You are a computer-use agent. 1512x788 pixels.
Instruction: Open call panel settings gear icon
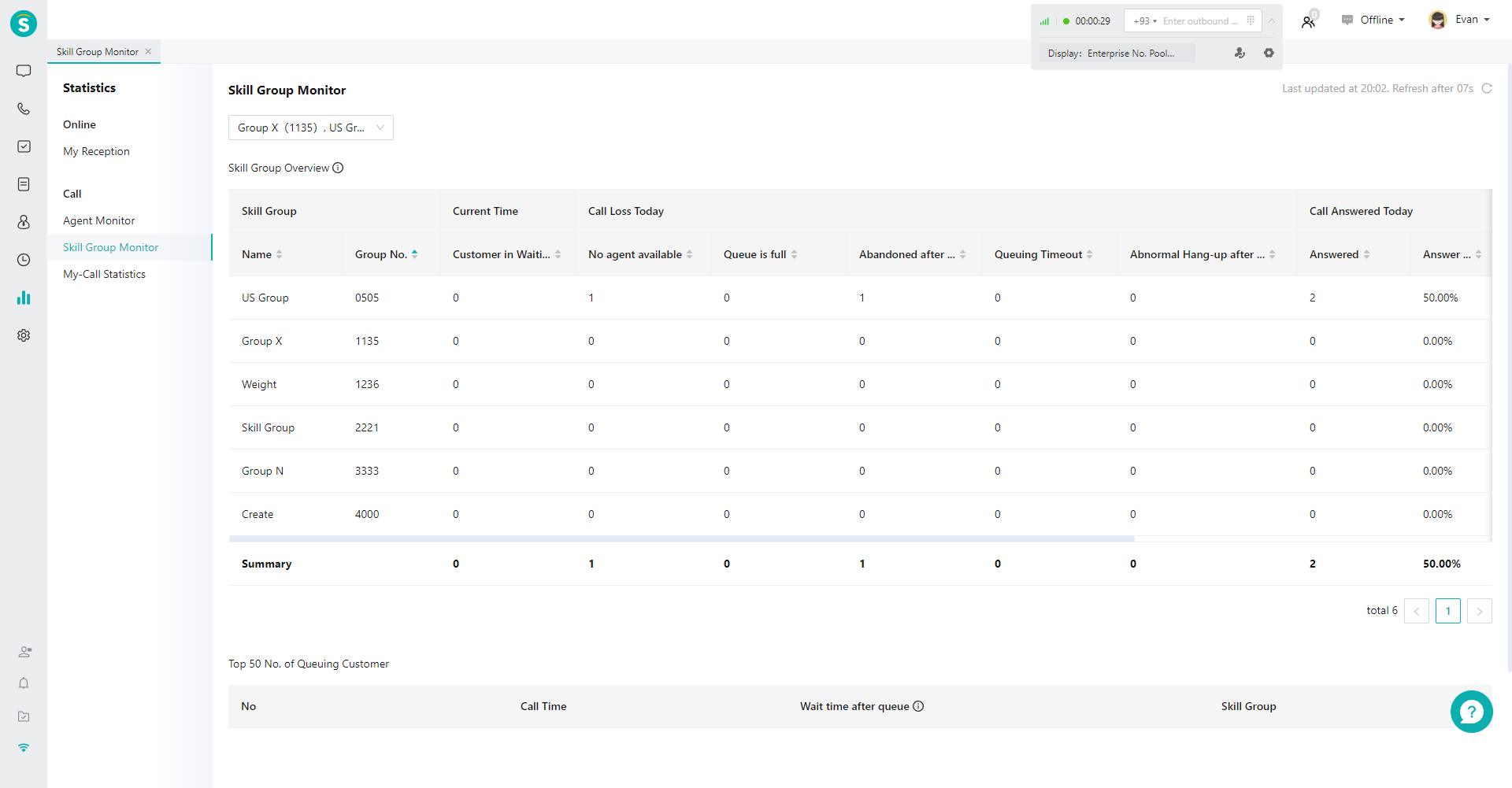[1269, 53]
